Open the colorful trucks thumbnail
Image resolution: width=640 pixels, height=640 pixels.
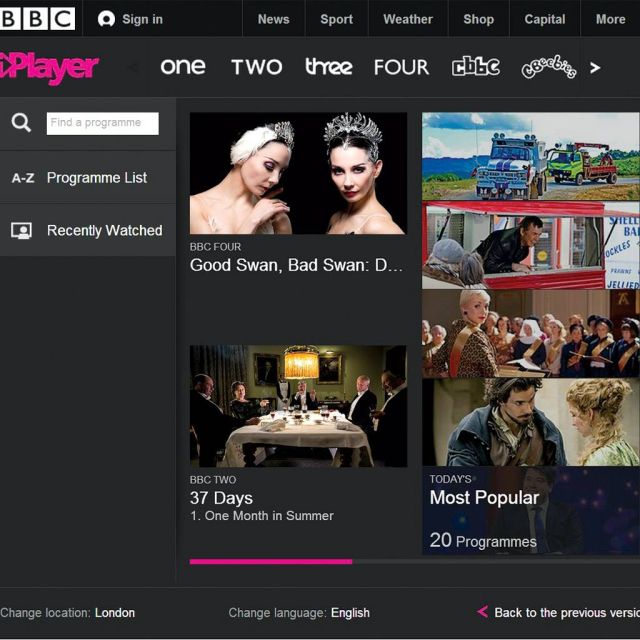[531, 156]
